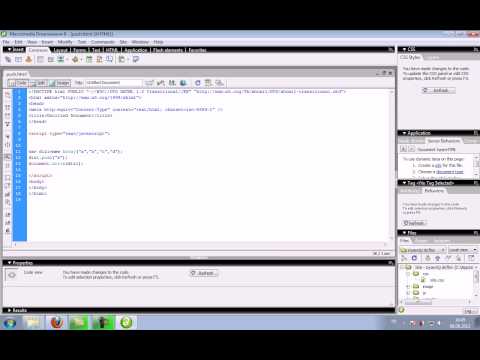
Task: Switch to the Application insert category
Action: tap(136, 50)
